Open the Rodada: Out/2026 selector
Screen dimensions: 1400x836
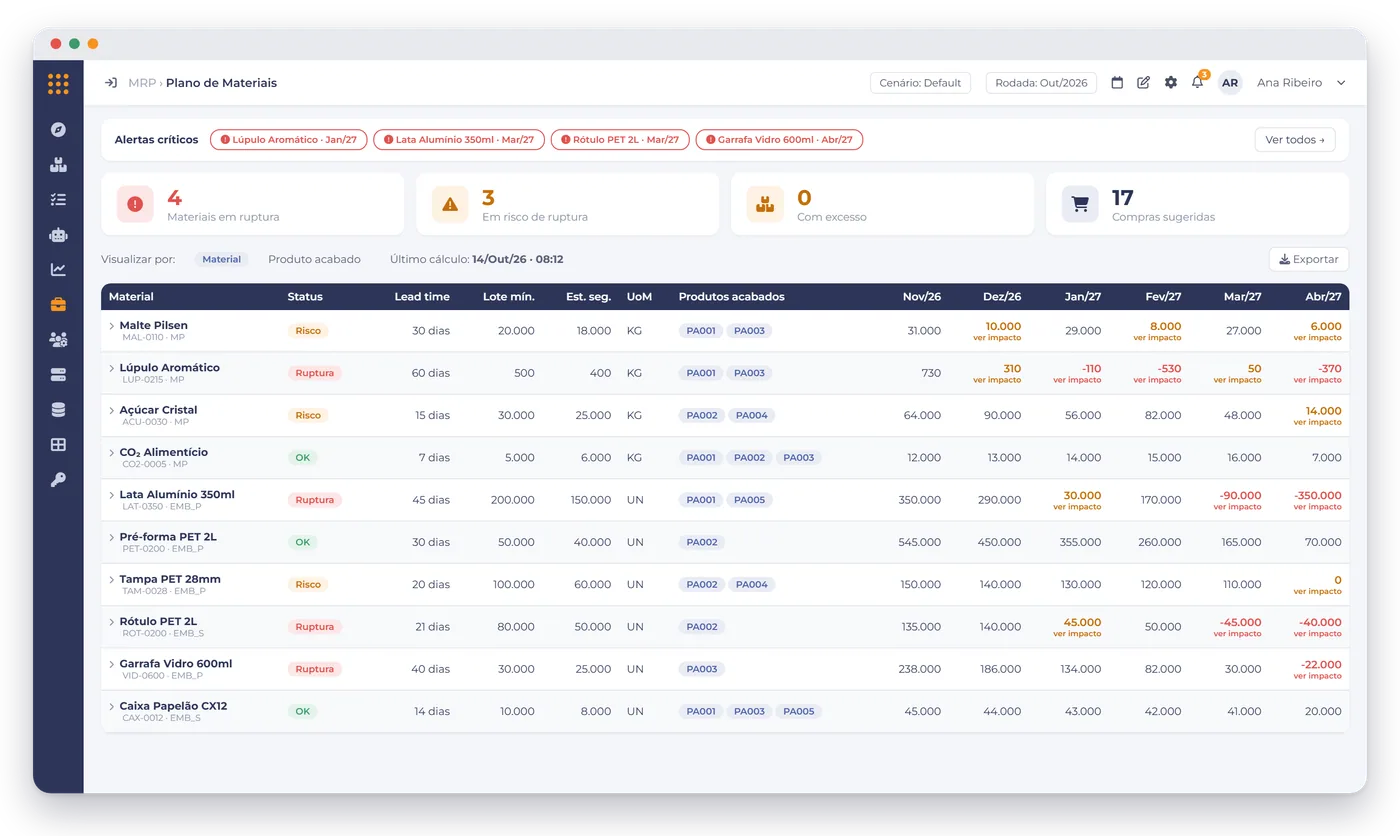point(1041,83)
